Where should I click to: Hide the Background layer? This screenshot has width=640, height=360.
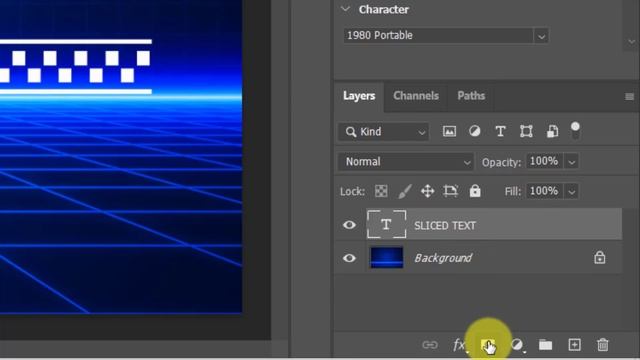click(349, 258)
